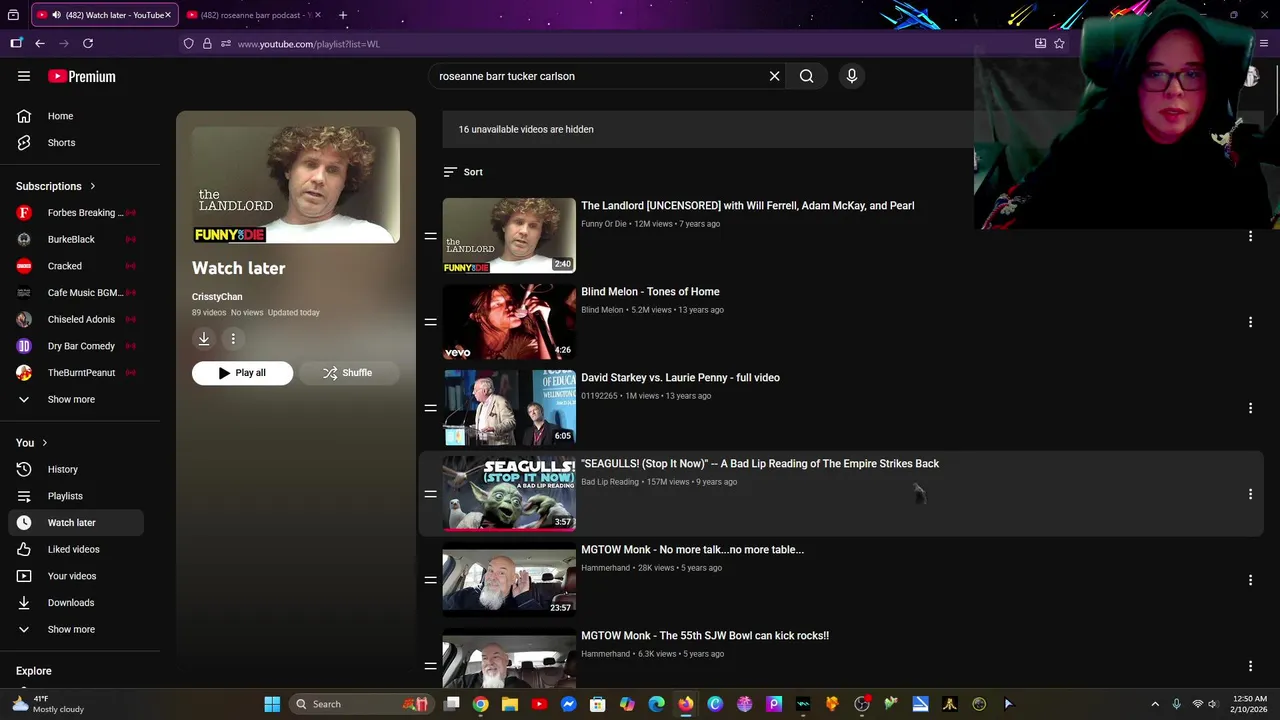Expand the You section arrow
The image size is (1280, 720).
[x=44, y=443]
